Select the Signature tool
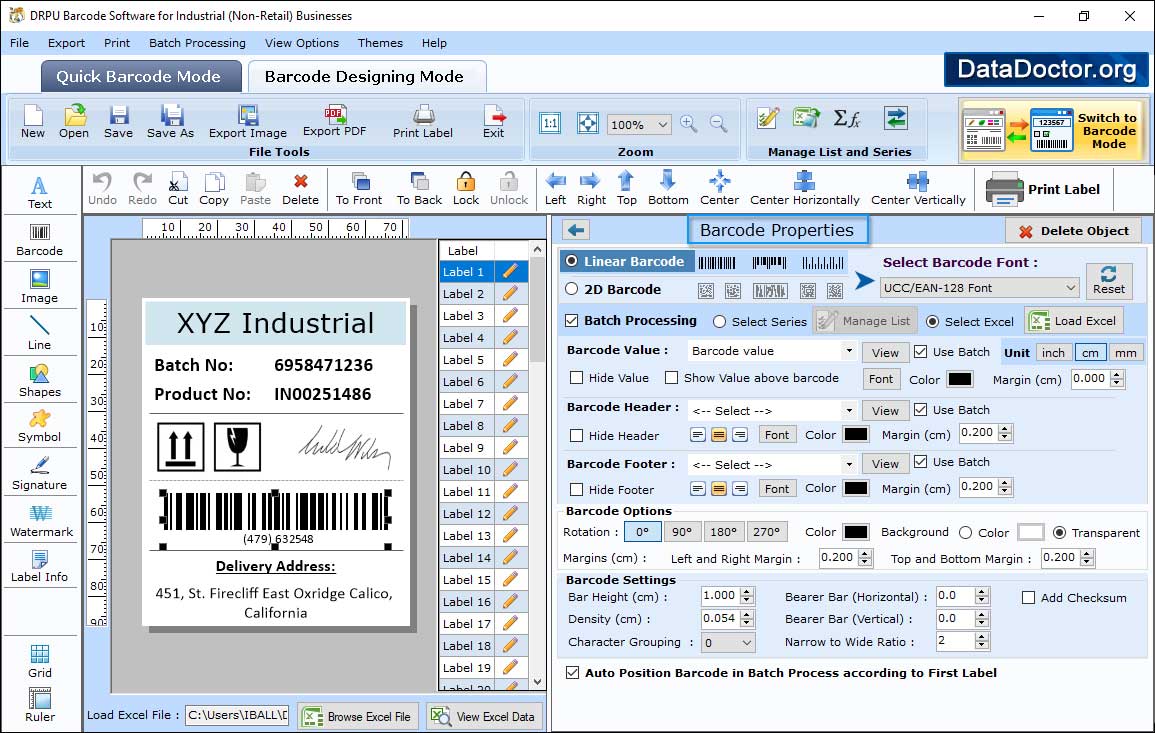Screen dimensions: 1155x733 pyautogui.click(x=40, y=474)
